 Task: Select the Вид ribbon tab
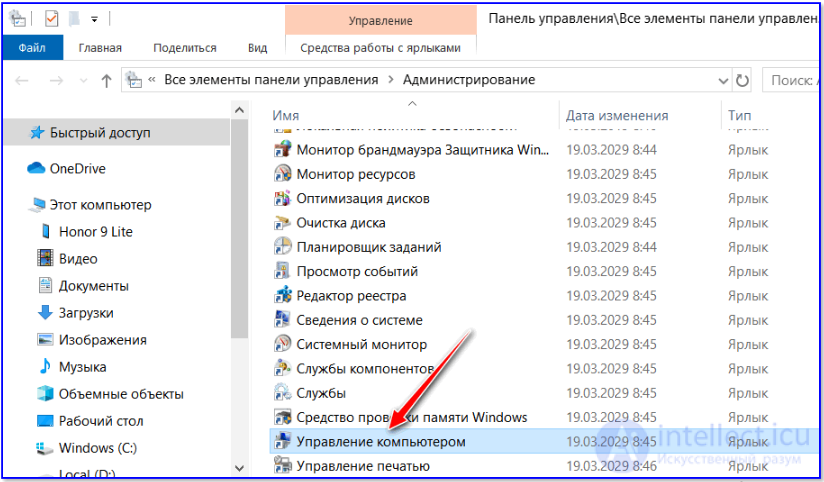point(258,48)
